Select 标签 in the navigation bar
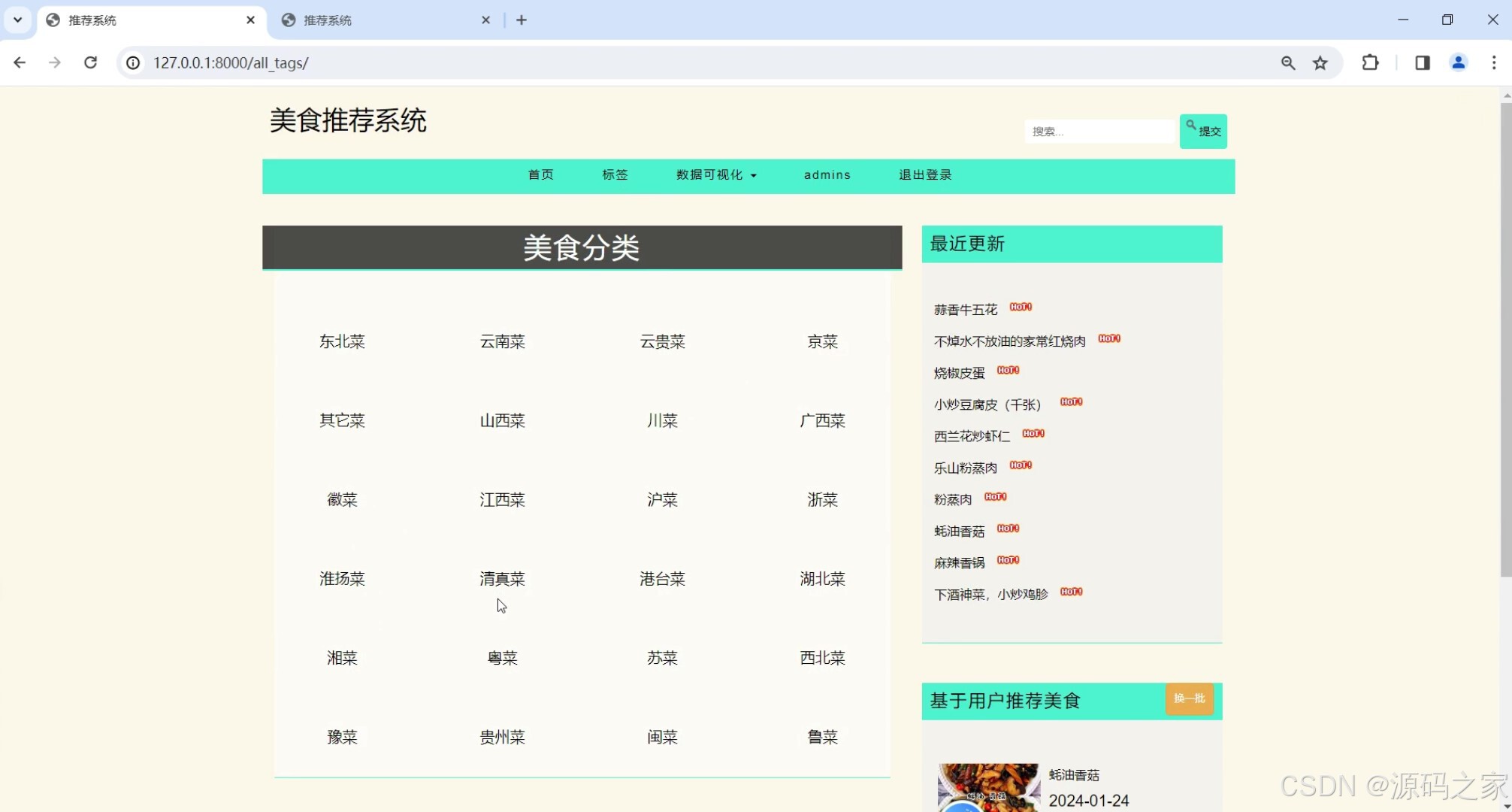 click(x=614, y=174)
